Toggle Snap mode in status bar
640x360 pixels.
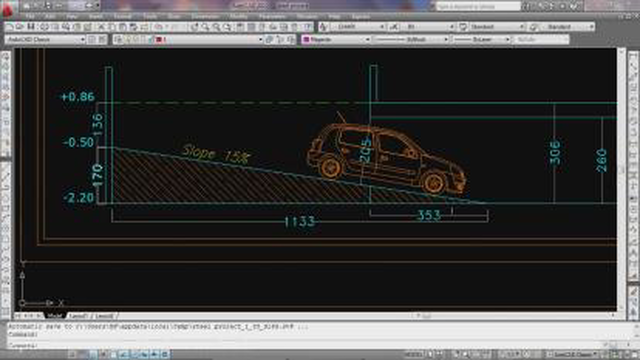(x=73, y=354)
